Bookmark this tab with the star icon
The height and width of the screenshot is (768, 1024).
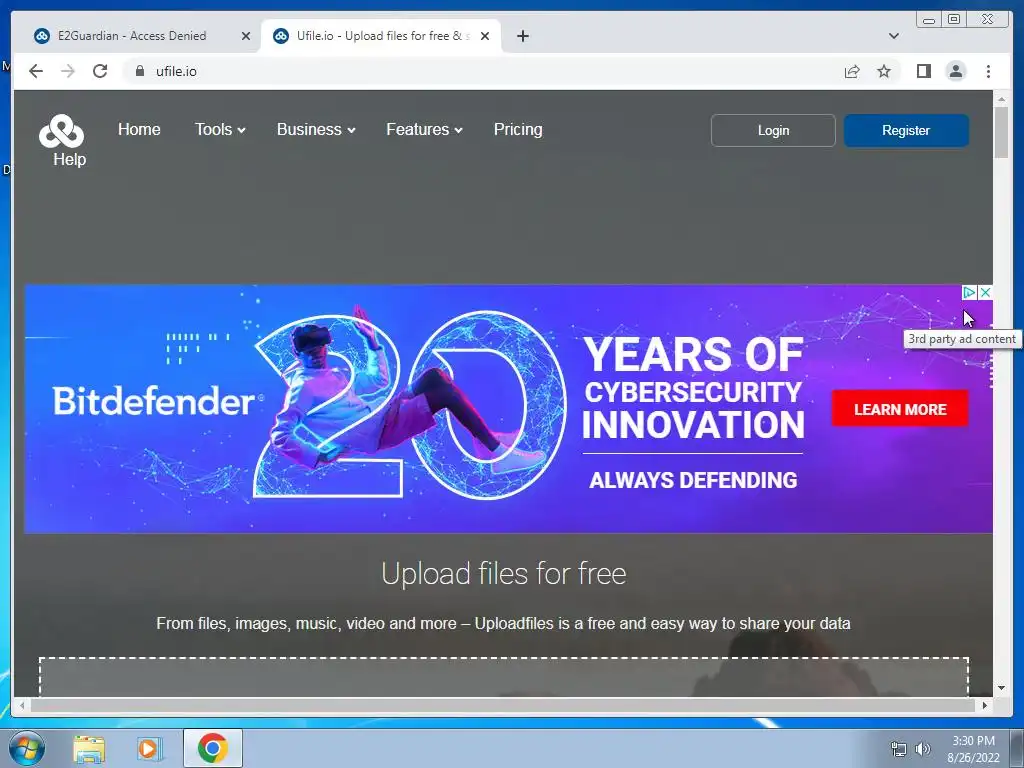pos(884,71)
